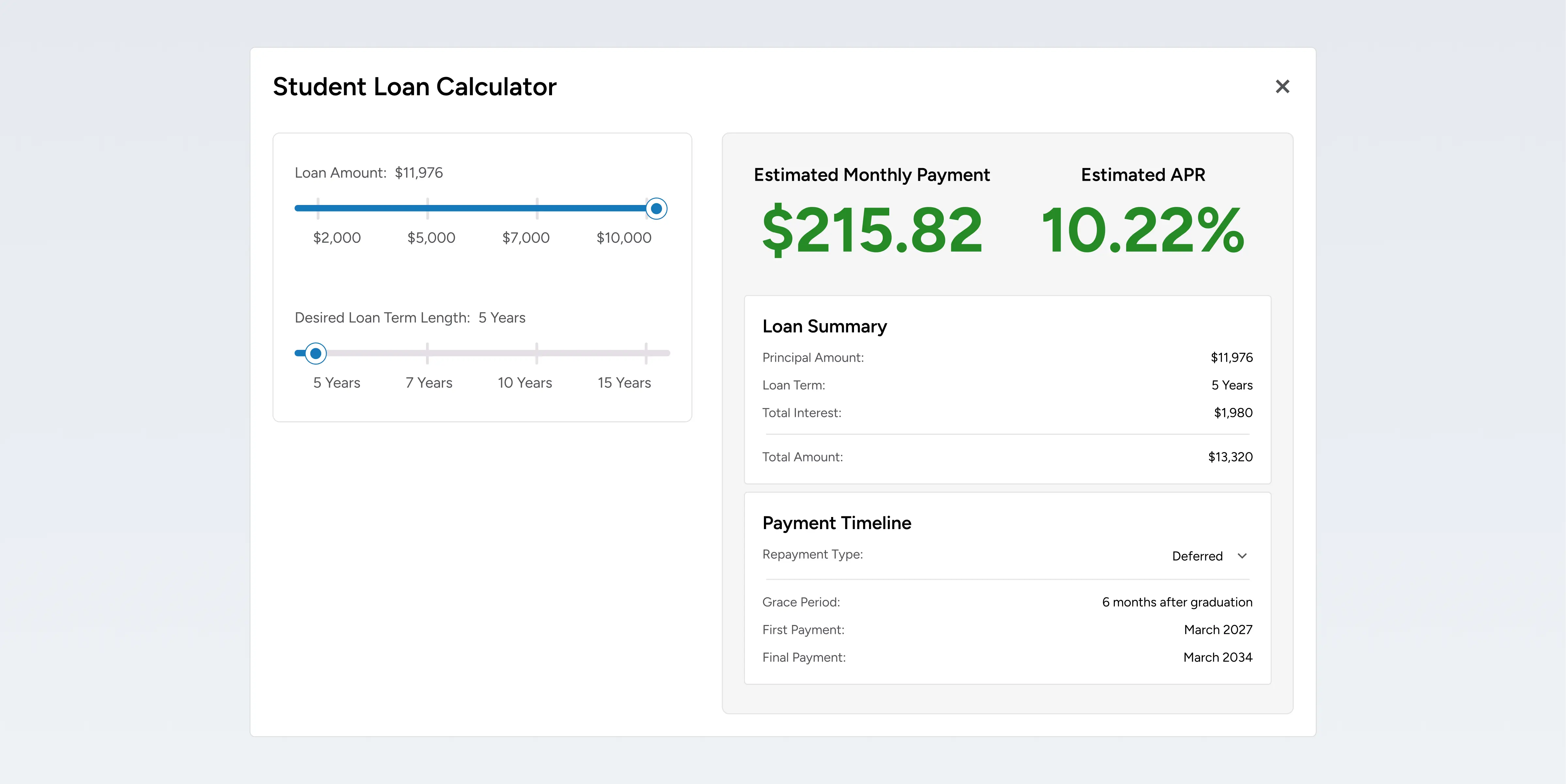Screen dimensions: 1566x784
Task: Click the Student Loan Calculator title
Action: pyautogui.click(x=415, y=86)
